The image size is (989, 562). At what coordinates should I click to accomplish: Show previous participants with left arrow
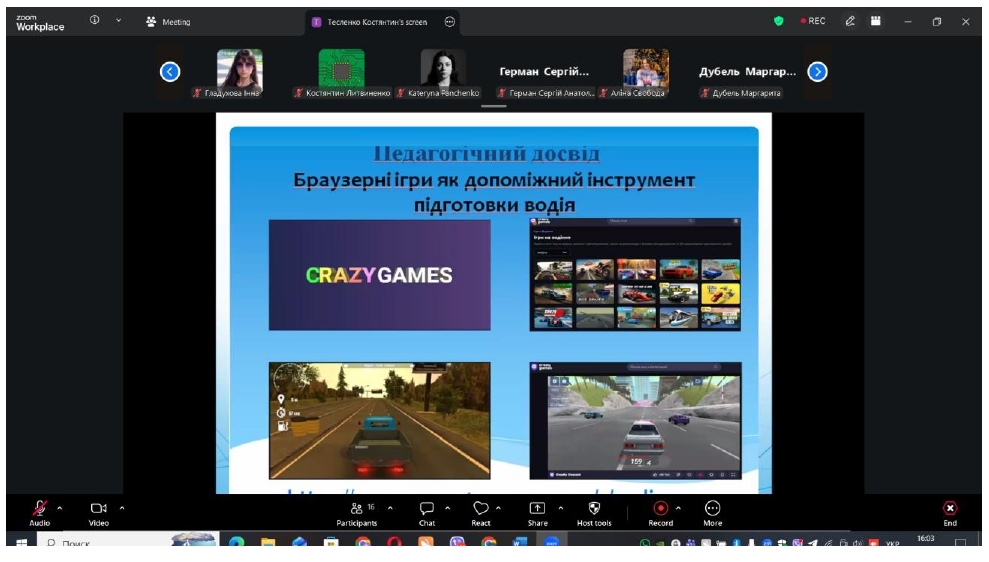point(170,72)
